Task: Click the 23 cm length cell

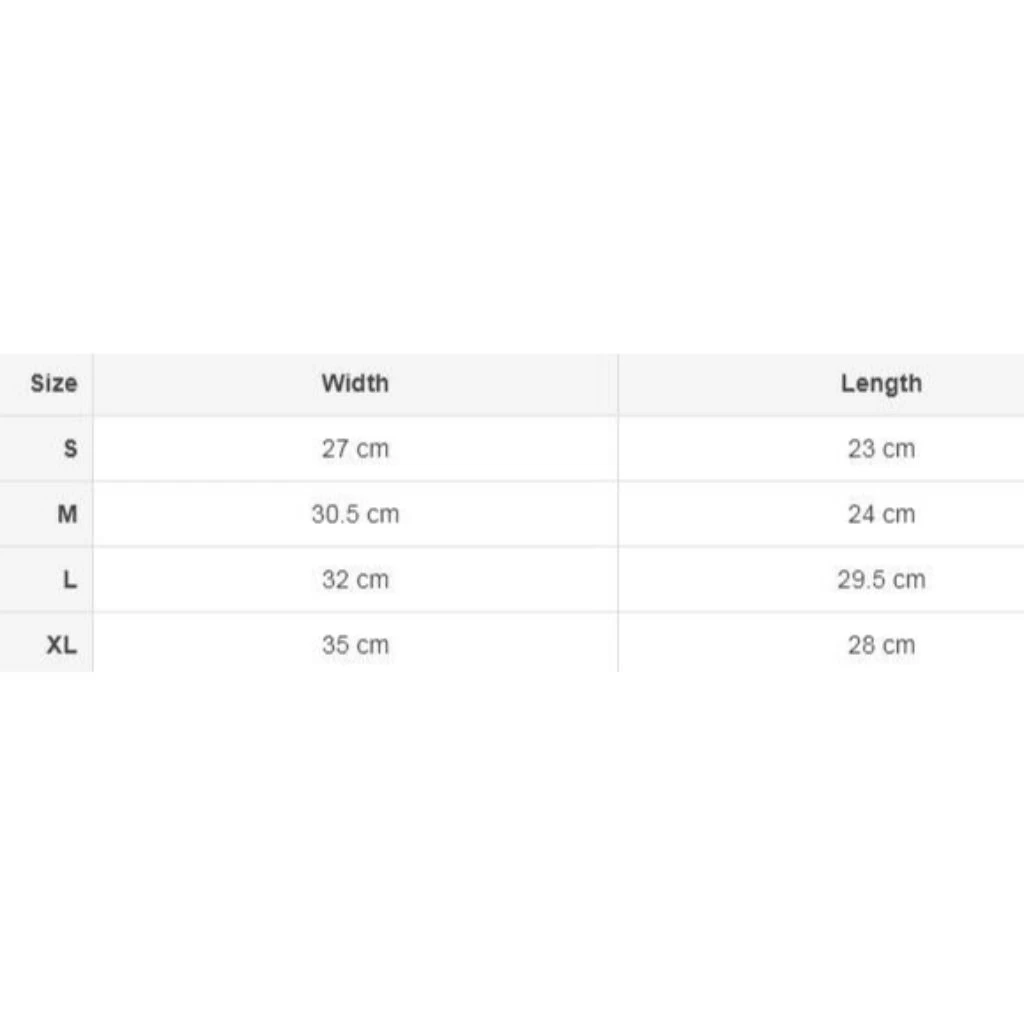Action: click(x=881, y=449)
